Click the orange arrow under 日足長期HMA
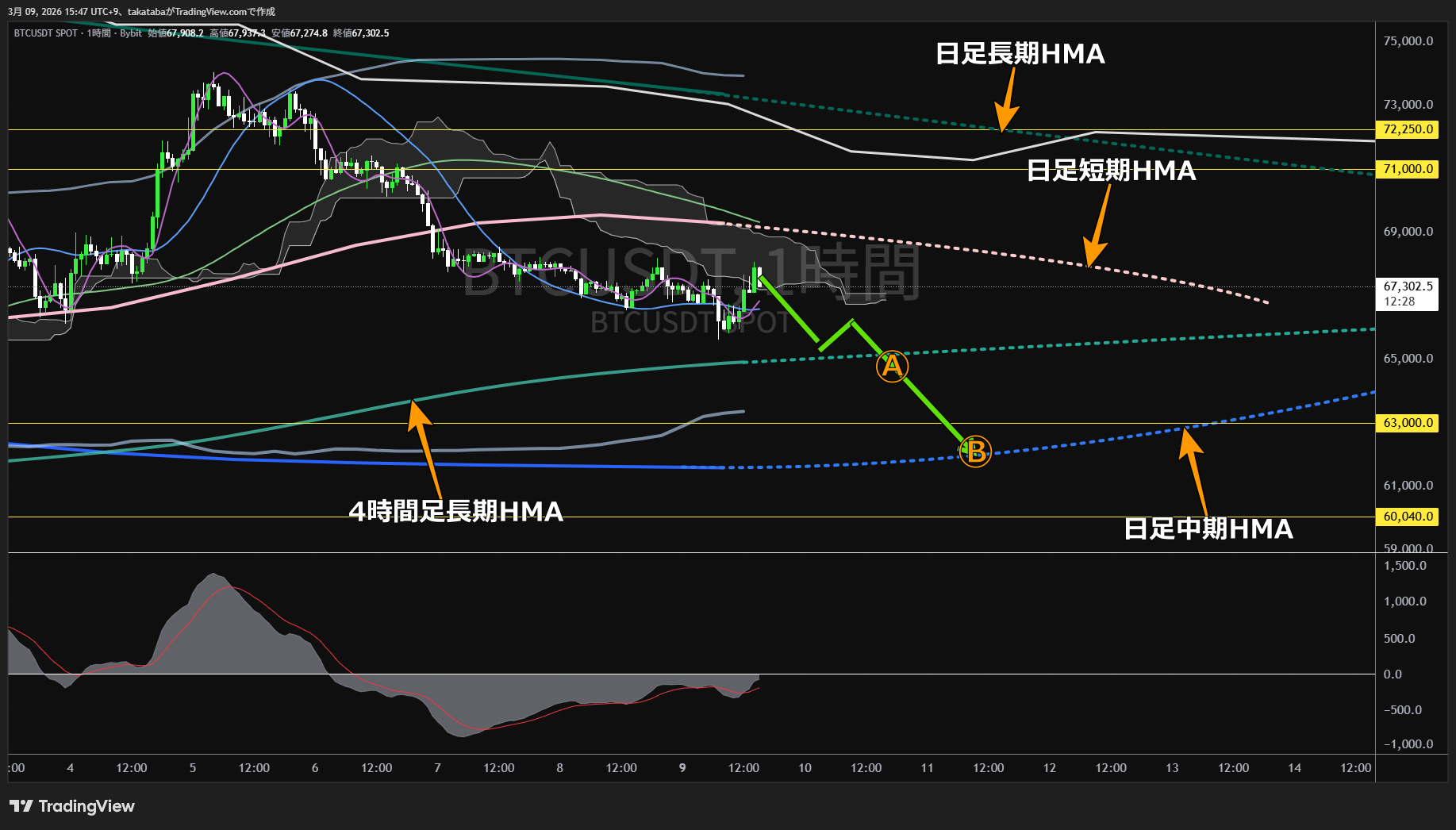Screen dimensions: 1456x830 (x=1008, y=100)
